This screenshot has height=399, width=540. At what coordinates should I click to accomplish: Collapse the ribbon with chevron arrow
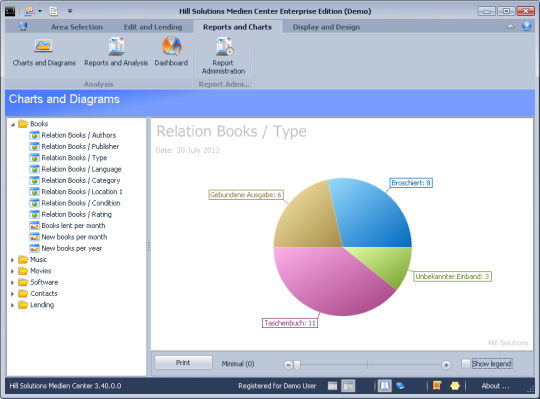[x=510, y=27]
